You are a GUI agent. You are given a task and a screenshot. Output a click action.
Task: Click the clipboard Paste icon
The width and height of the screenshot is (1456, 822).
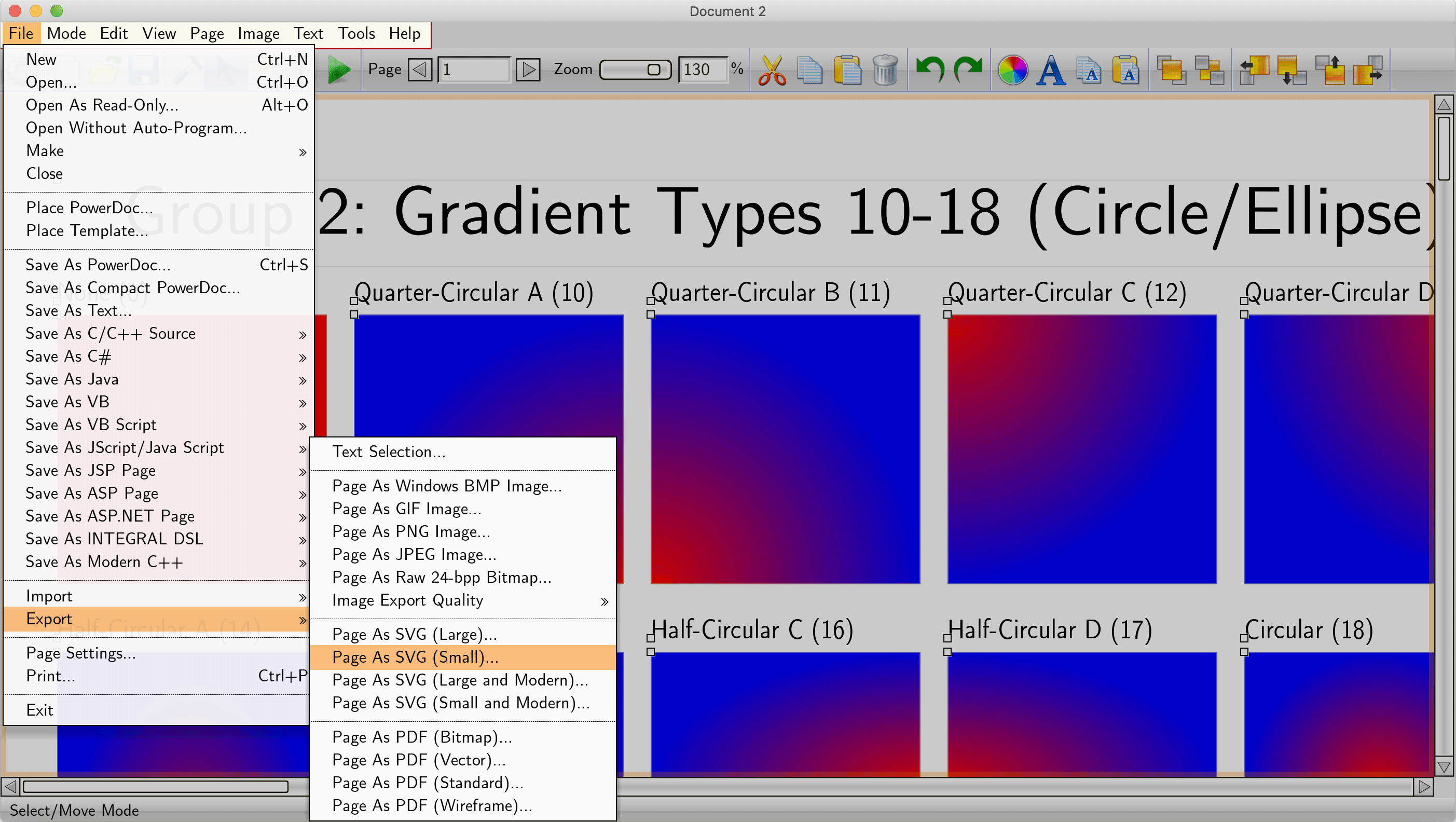point(847,70)
